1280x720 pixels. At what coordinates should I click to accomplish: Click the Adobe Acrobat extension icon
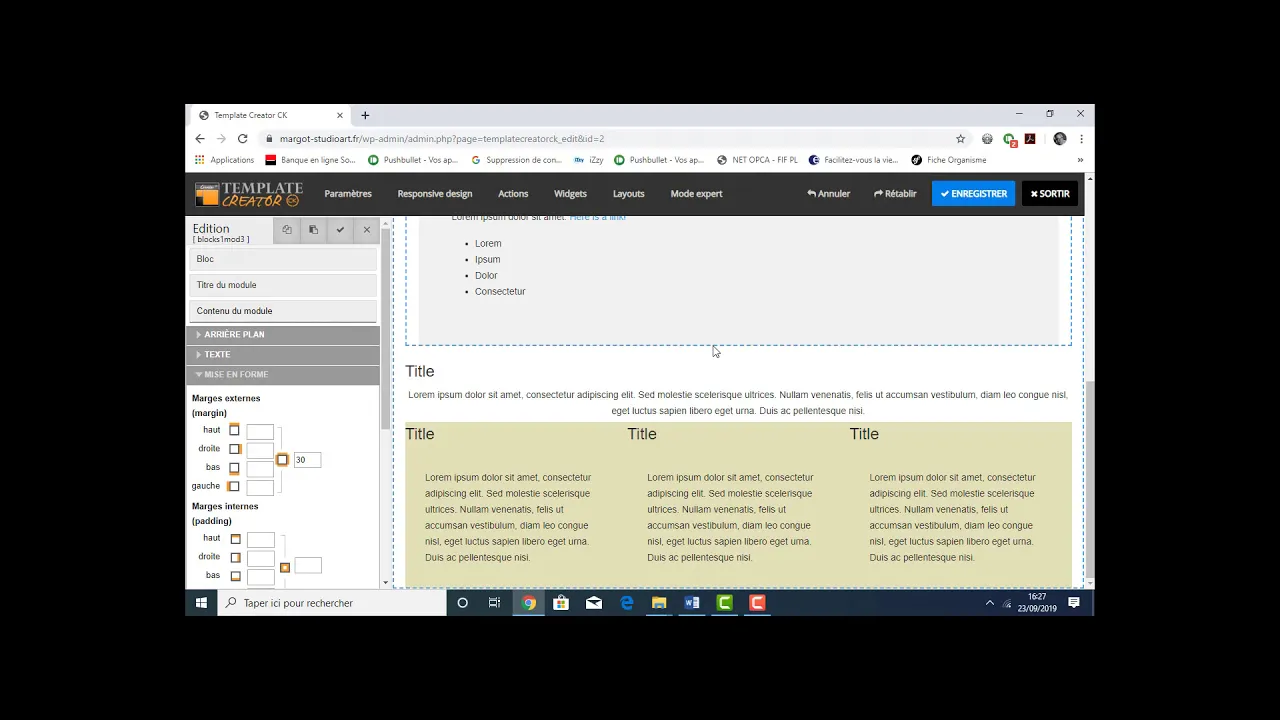pyautogui.click(x=1030, y=139)
